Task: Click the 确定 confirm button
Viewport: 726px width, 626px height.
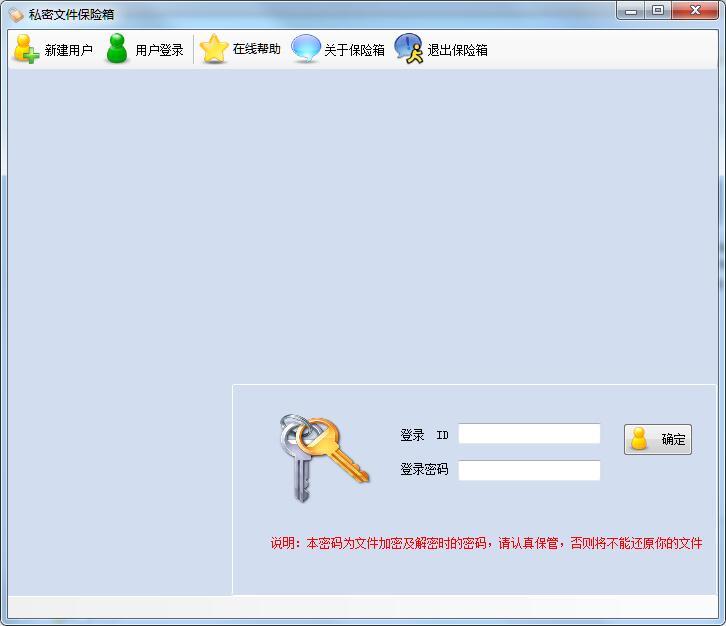Action: [658, 439]
